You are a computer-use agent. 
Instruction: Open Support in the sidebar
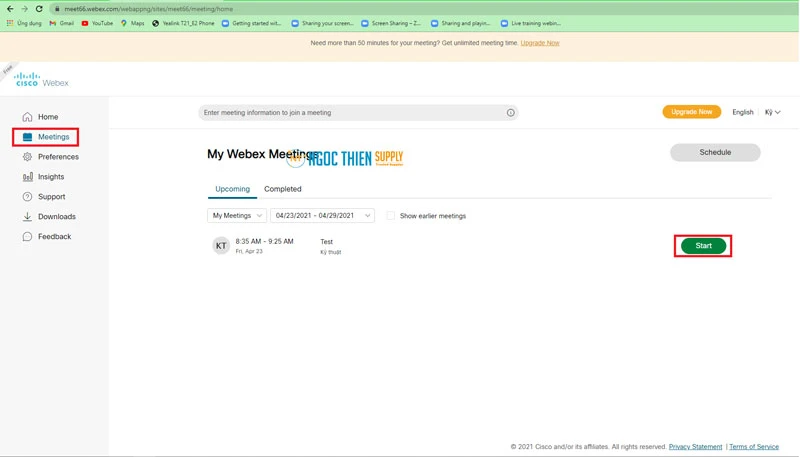click(52, 196)
